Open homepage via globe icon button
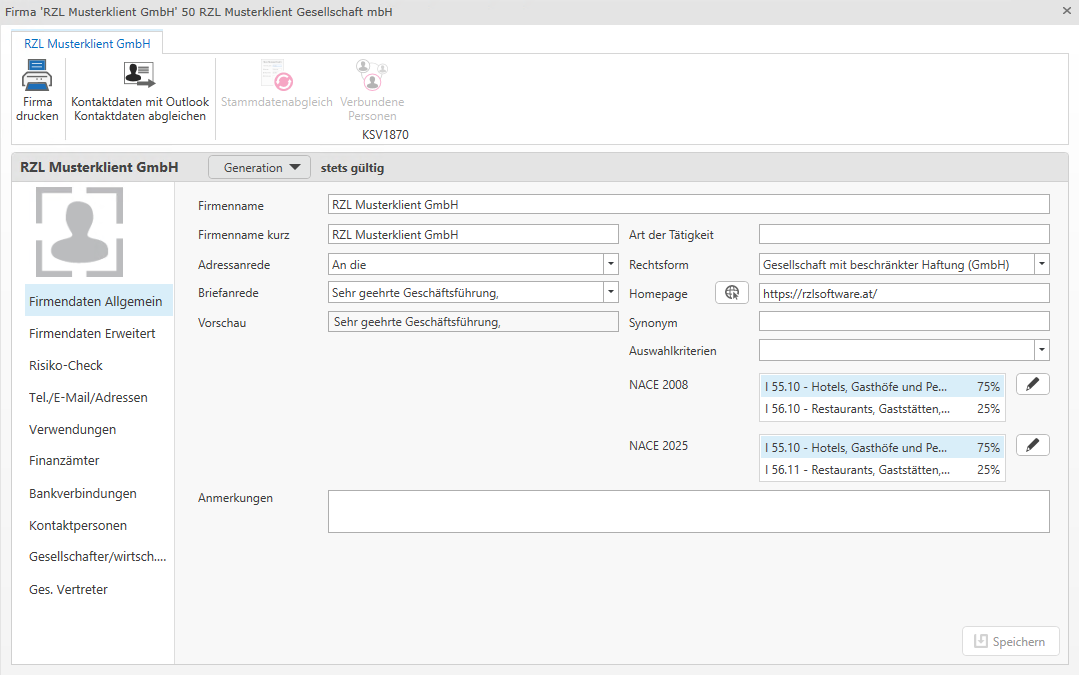The height and width of the screenshot is (675, 1079). 732,293
